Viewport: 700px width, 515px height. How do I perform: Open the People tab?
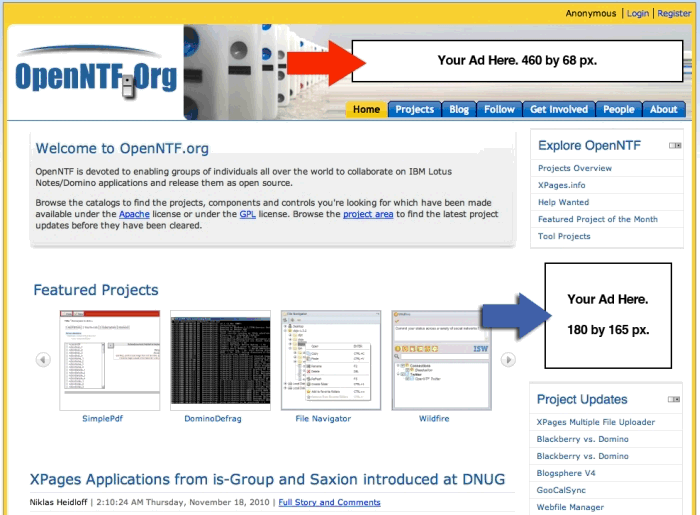point(618,109)
